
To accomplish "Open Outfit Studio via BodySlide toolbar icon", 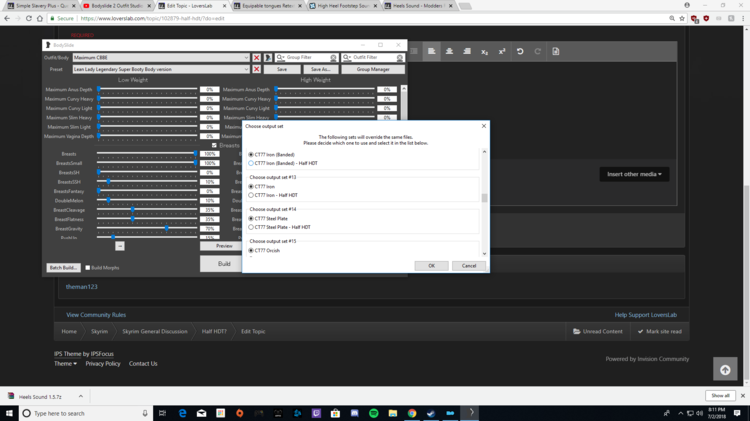I will click(268, 57).
